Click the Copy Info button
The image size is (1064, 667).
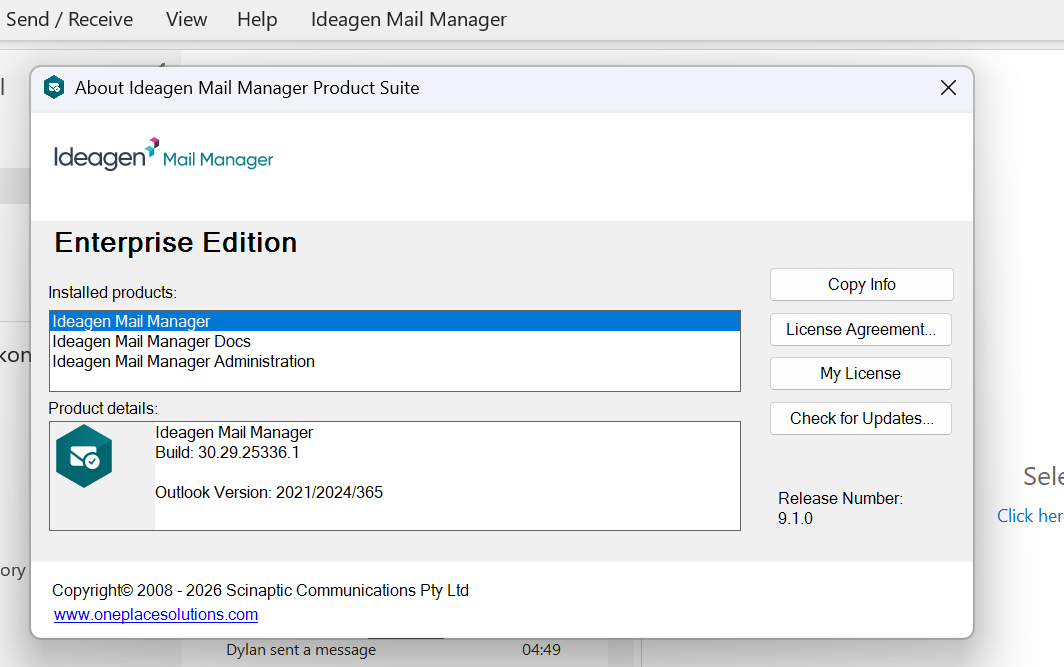tap(861, 284)
